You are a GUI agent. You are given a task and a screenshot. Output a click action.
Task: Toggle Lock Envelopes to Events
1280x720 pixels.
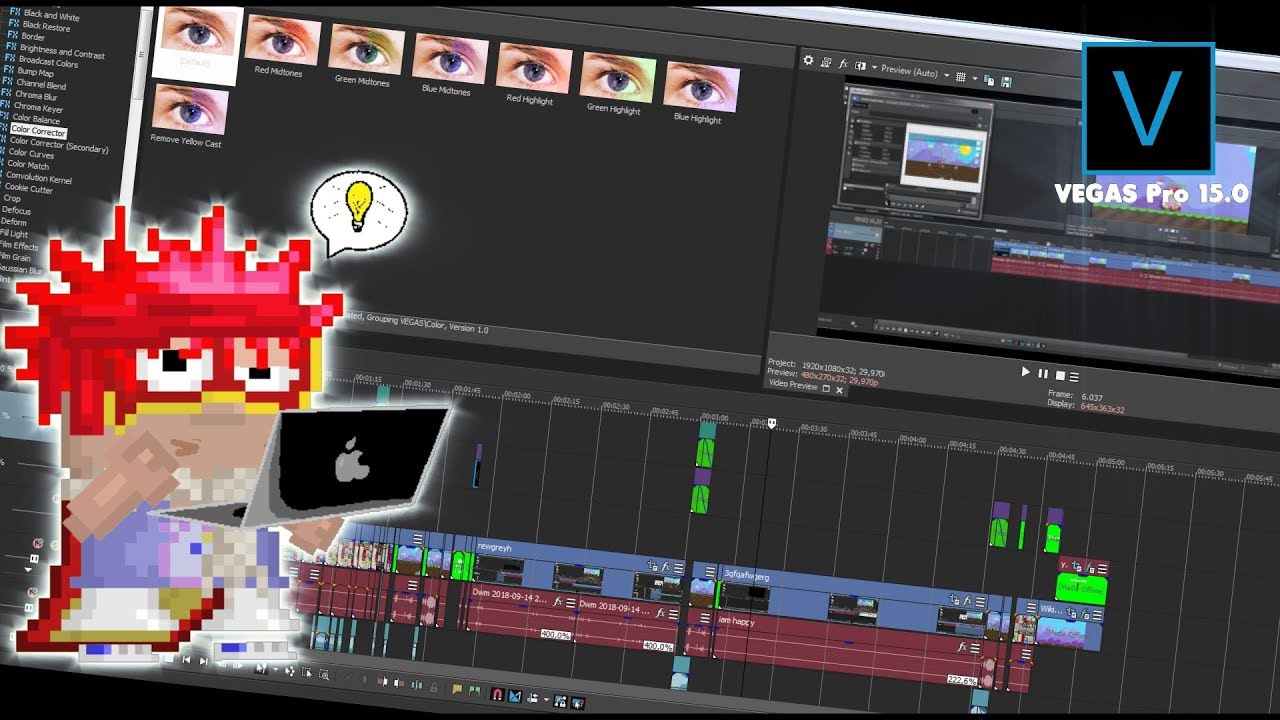click(560, 700)
